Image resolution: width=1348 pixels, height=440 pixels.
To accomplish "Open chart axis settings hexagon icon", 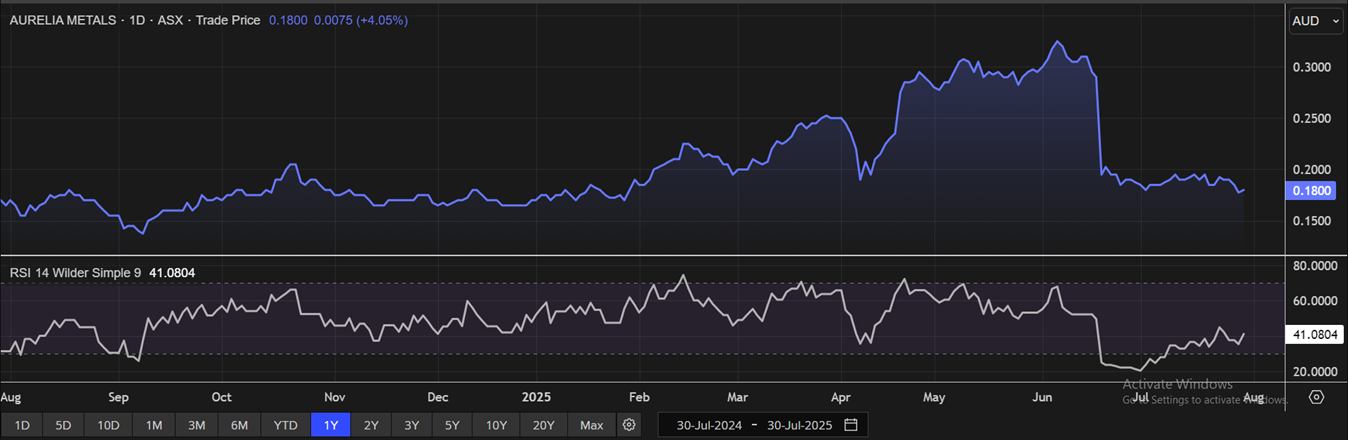I will pos(1316,397).
